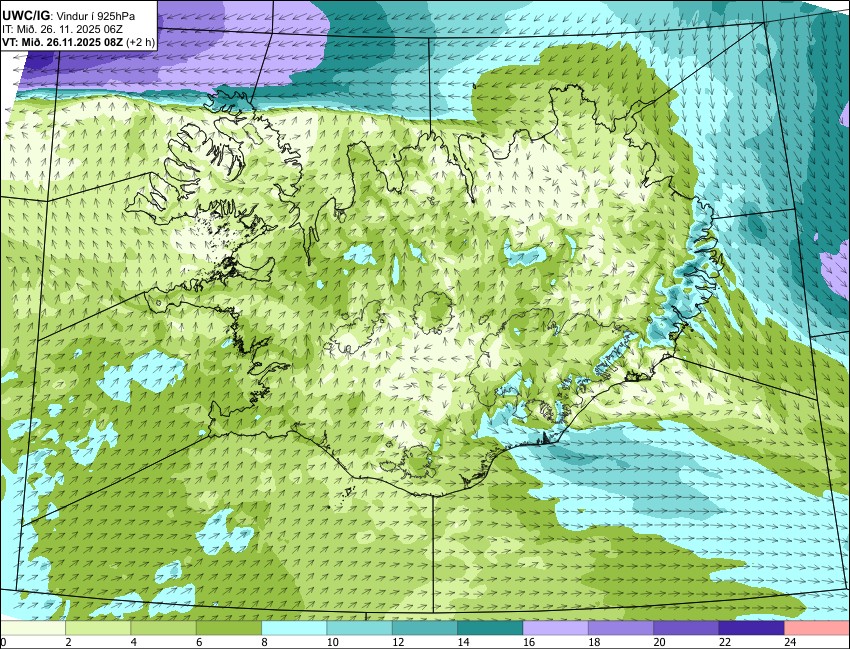The height and width of the screenshot is (649, 850).
Task: Click the 4–6 green legend swatch
Action: (163, 628)
